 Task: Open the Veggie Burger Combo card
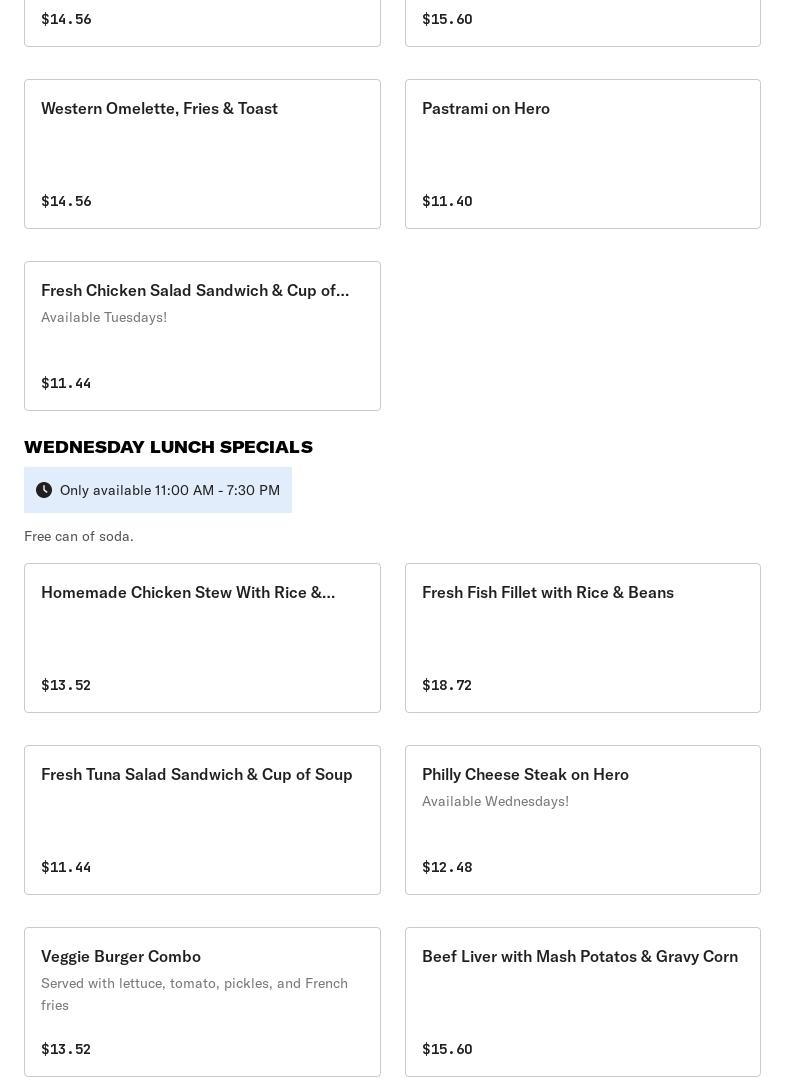tap(202, 1001)
